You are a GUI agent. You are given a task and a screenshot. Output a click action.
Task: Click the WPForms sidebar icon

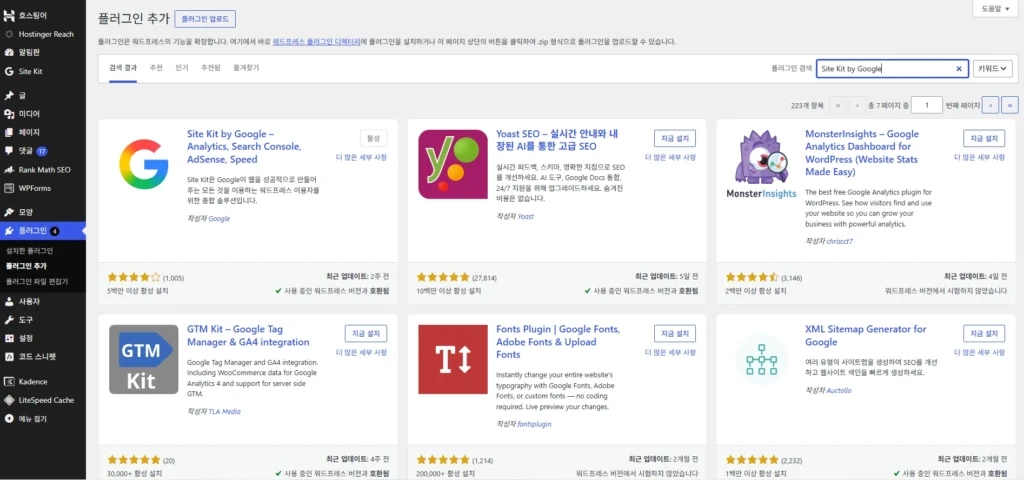[x=8, y=188]
